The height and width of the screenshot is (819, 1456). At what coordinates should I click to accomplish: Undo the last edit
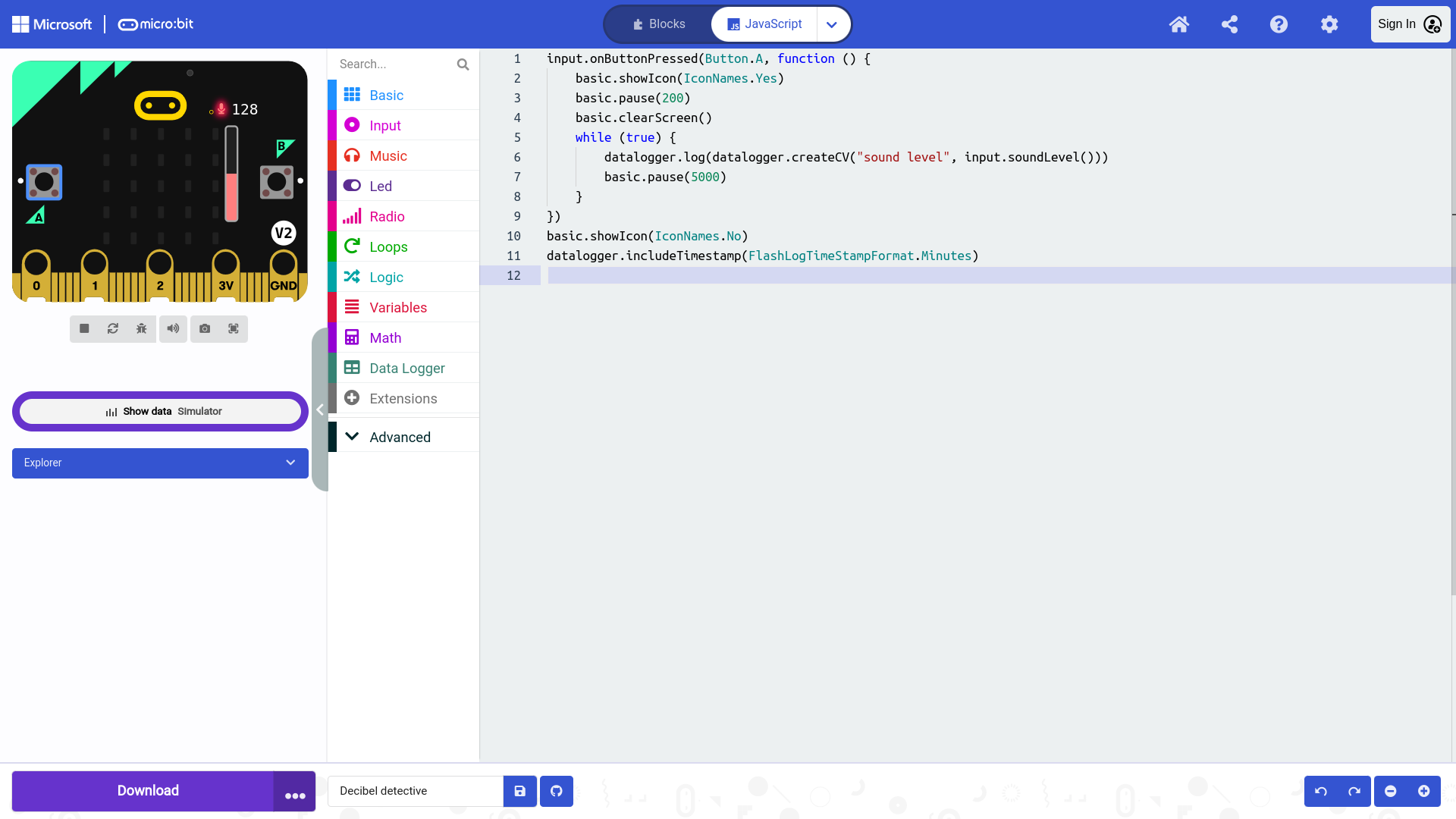1321,791
